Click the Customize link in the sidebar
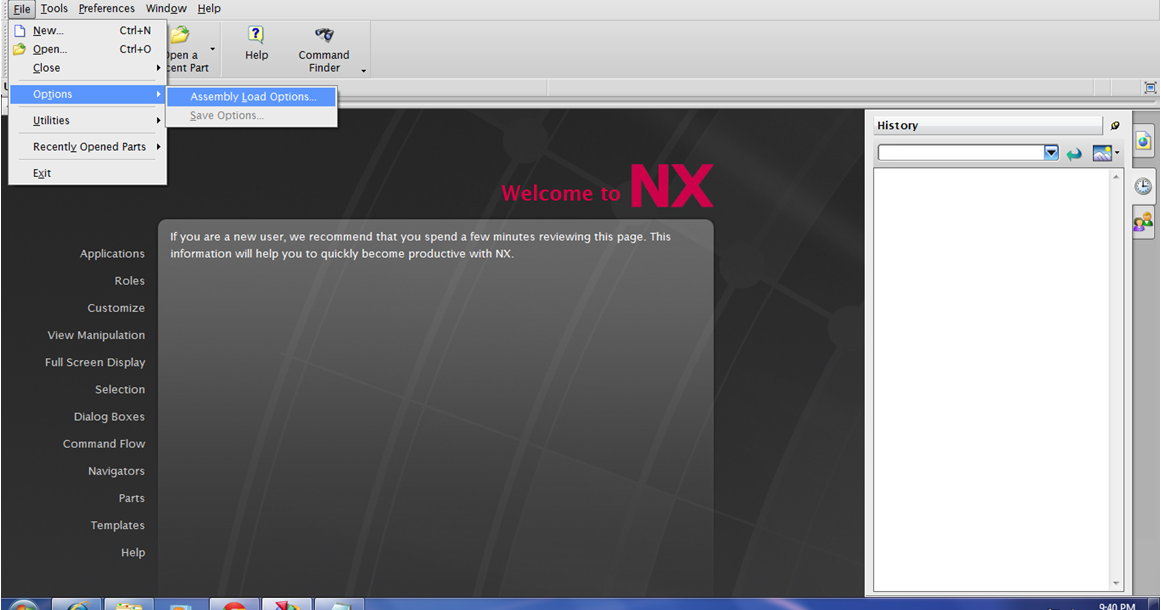 pyautogui.click(x=116, y=307)
